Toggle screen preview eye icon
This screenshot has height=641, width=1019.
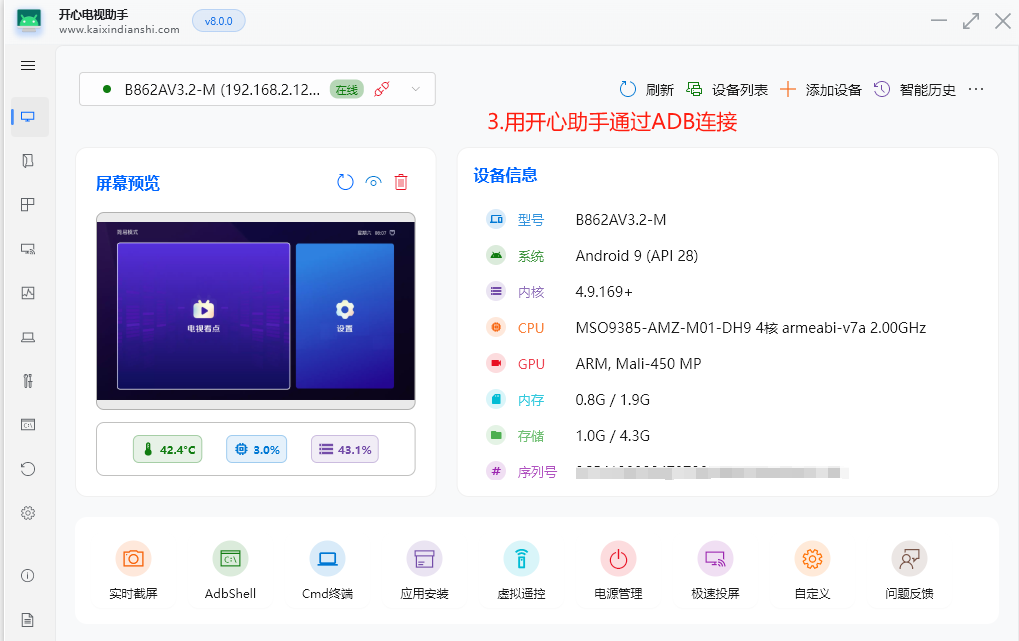point(374,182)
